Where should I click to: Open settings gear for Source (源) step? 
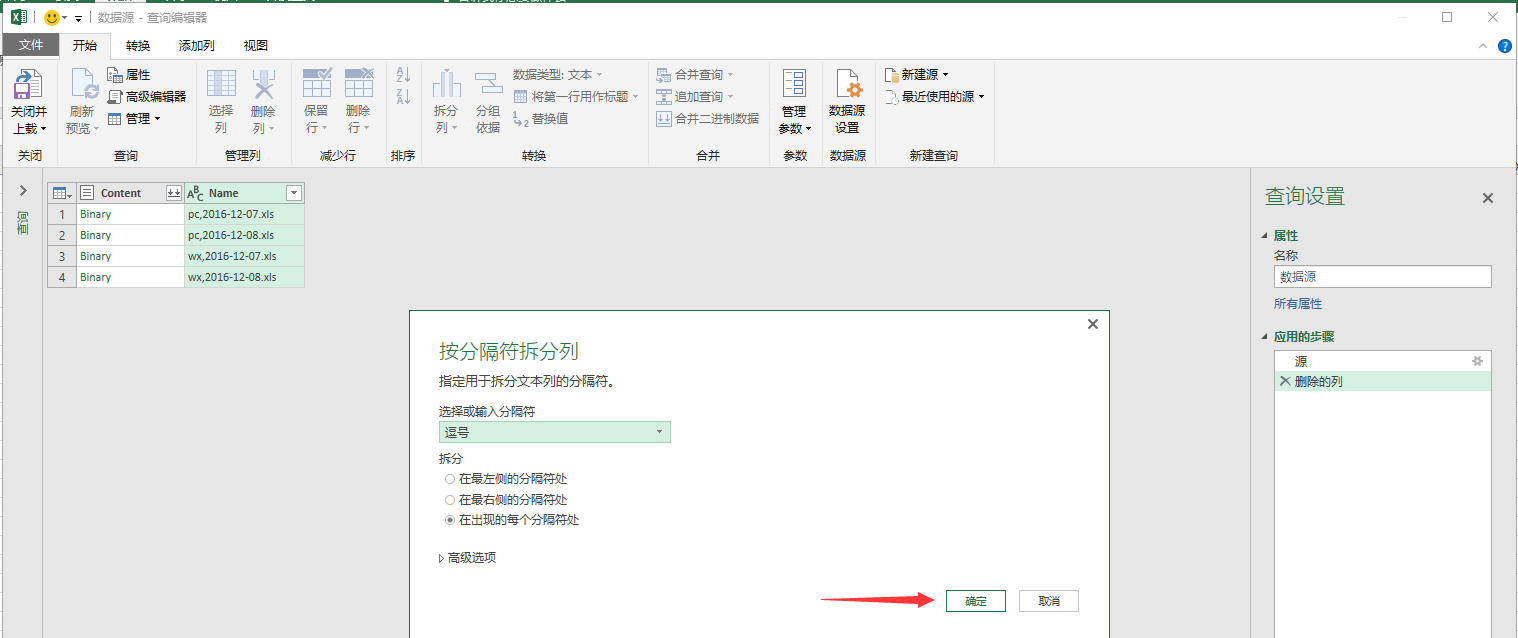click(x=1477, y=361)
